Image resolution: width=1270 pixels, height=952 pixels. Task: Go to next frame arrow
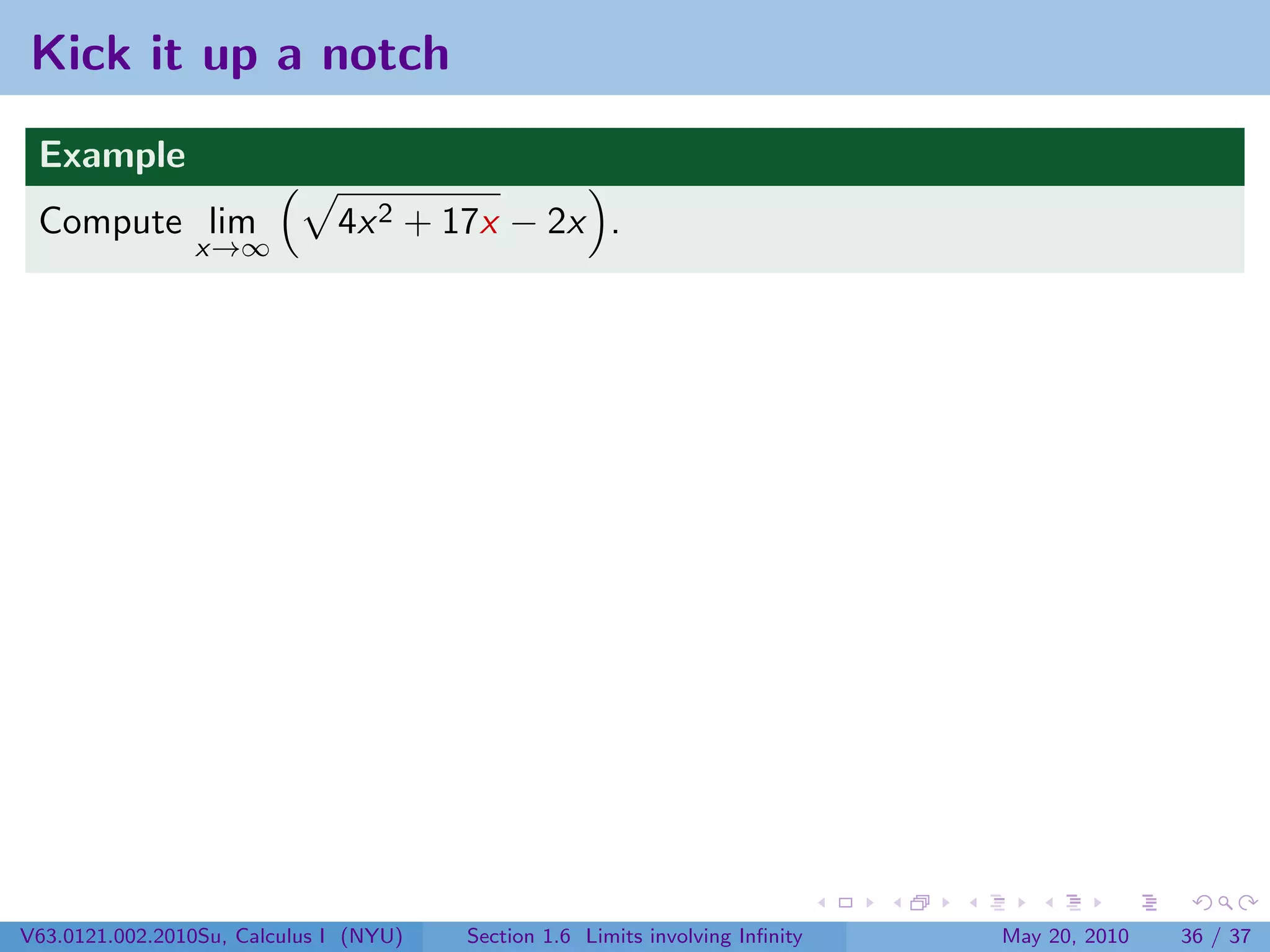[x=946, y=903]
